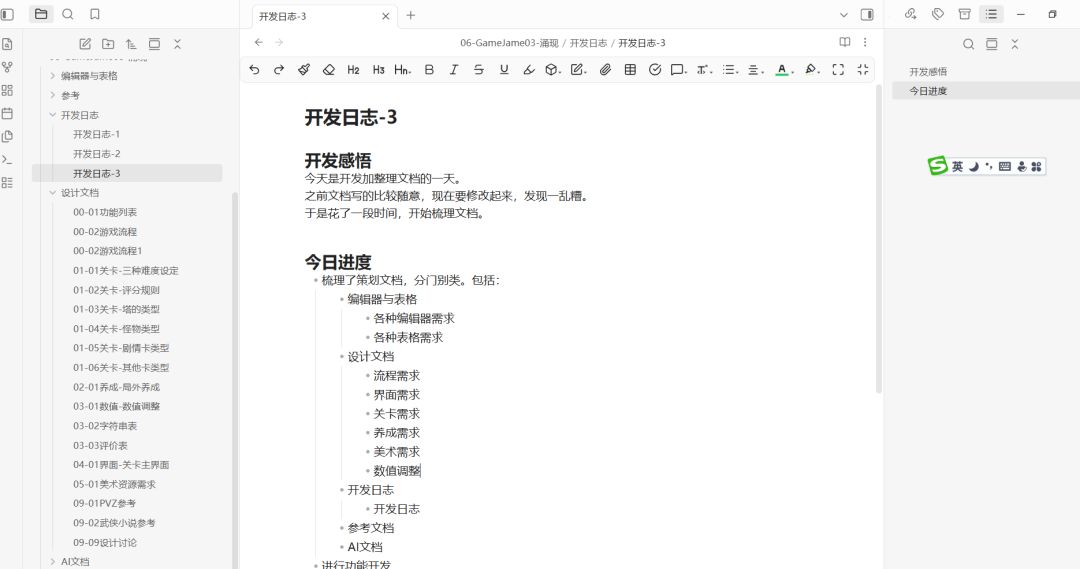
Task: Open graph view from ribbon
Action: coord(8,68)
